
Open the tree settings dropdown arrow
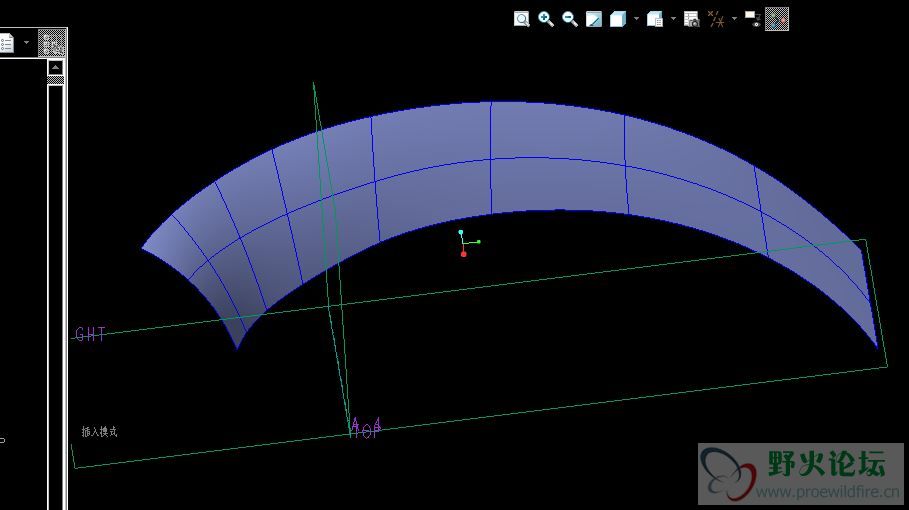pyautogui.click(x=26, y=42)
